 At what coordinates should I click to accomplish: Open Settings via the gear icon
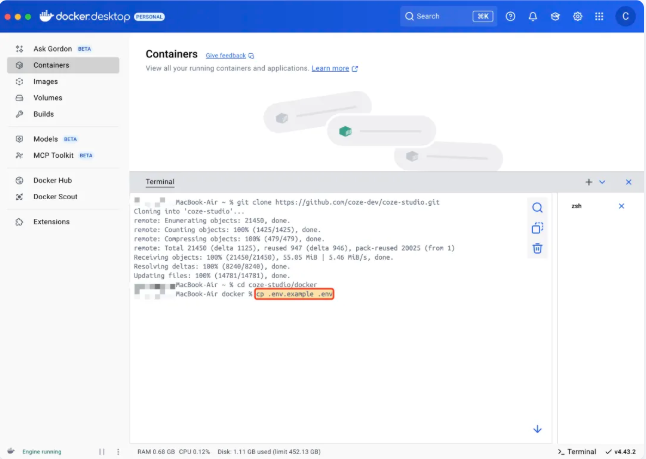point(578,16)
